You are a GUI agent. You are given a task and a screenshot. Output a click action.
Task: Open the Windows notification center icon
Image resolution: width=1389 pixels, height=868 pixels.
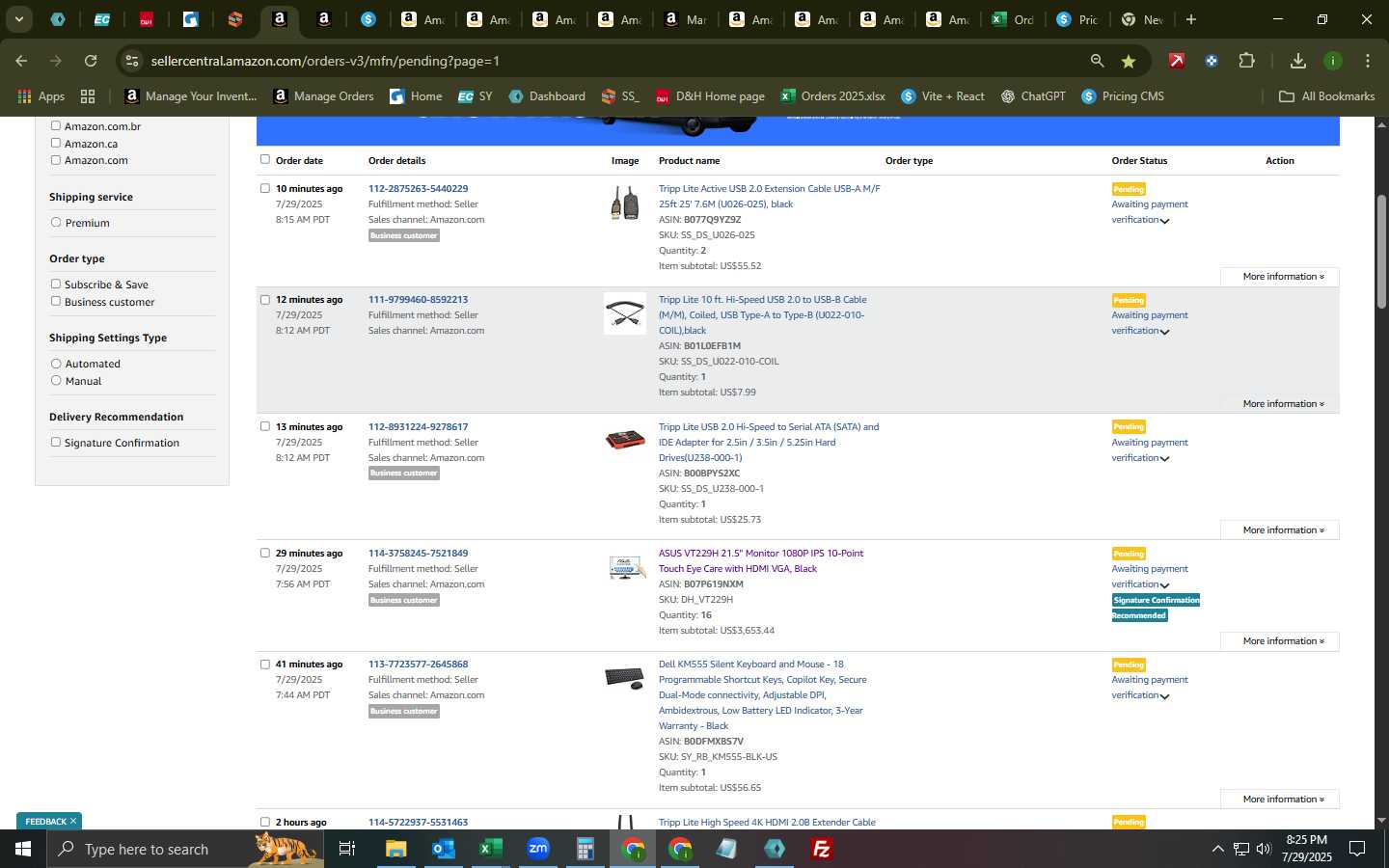point(1357,849)
